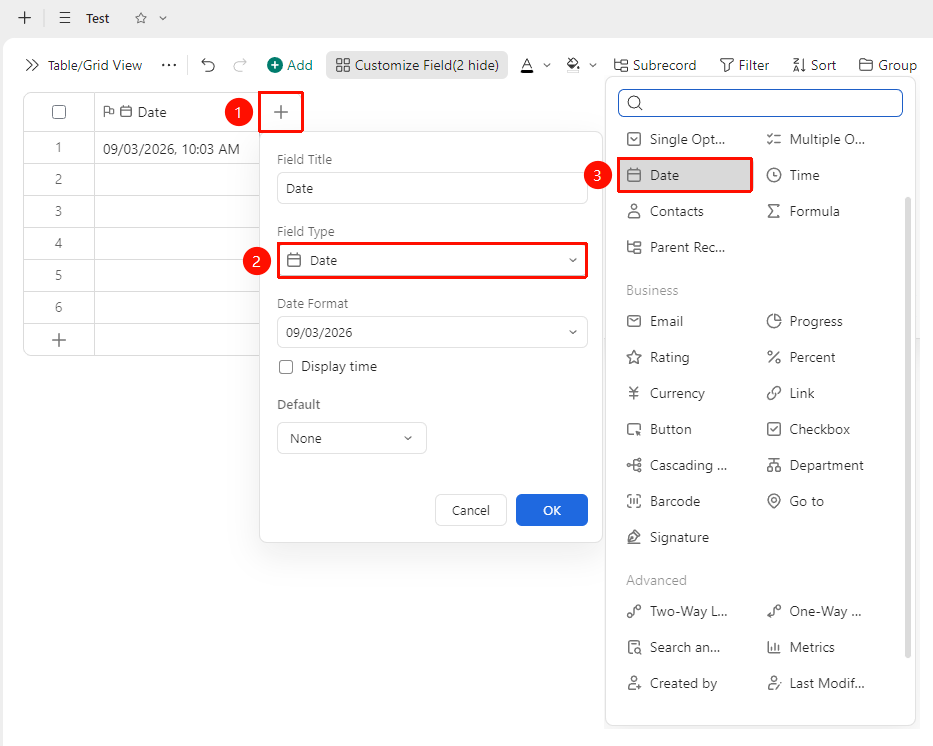Click the Field Title input box
This screenshot has width=933, height=746.
[x=433, y=188]
